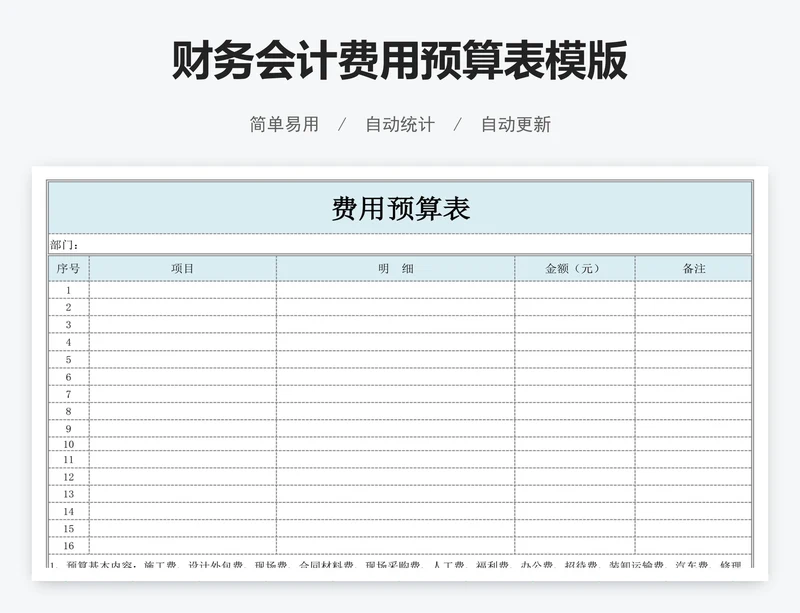Click the row number 5 cell
Image resolution: width=800 pixels, height=613 pixels.
[69, 359]
